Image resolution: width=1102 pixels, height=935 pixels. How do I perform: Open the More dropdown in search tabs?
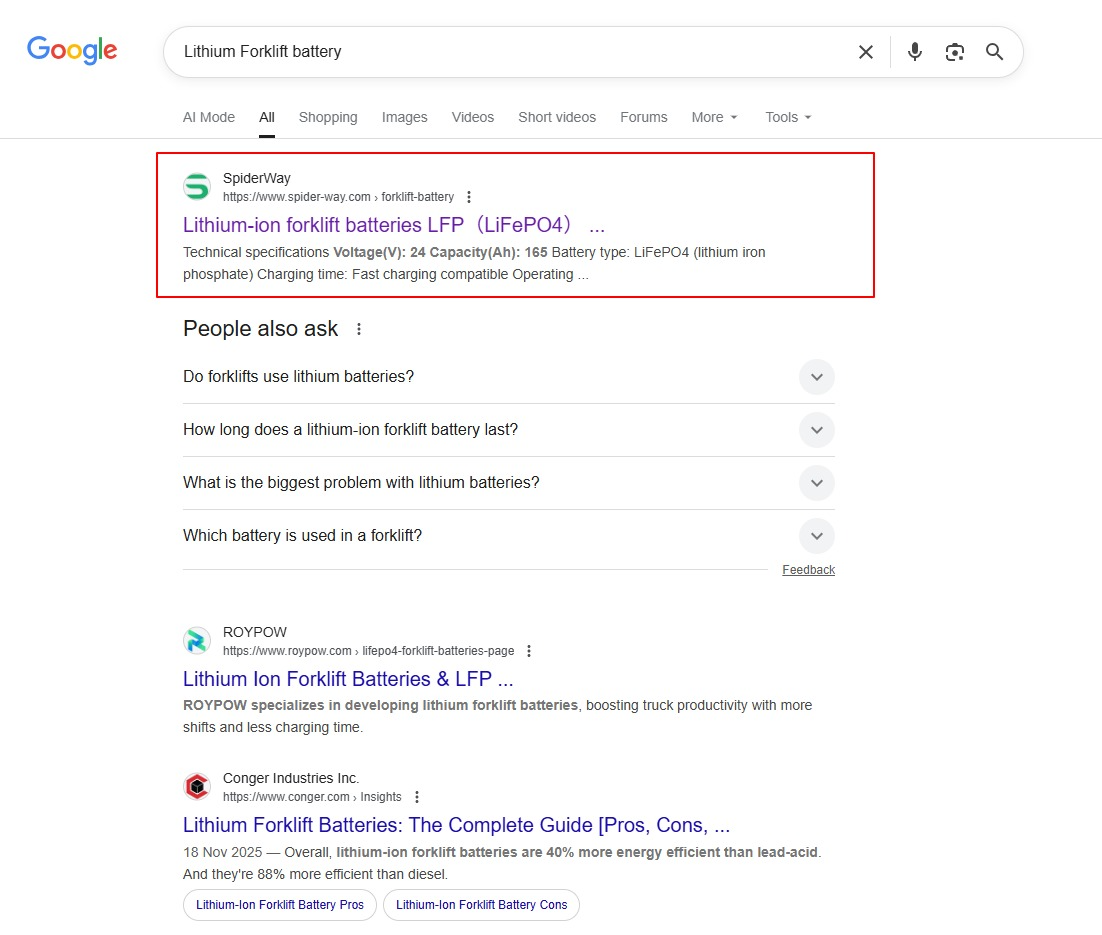coord(714,117)
